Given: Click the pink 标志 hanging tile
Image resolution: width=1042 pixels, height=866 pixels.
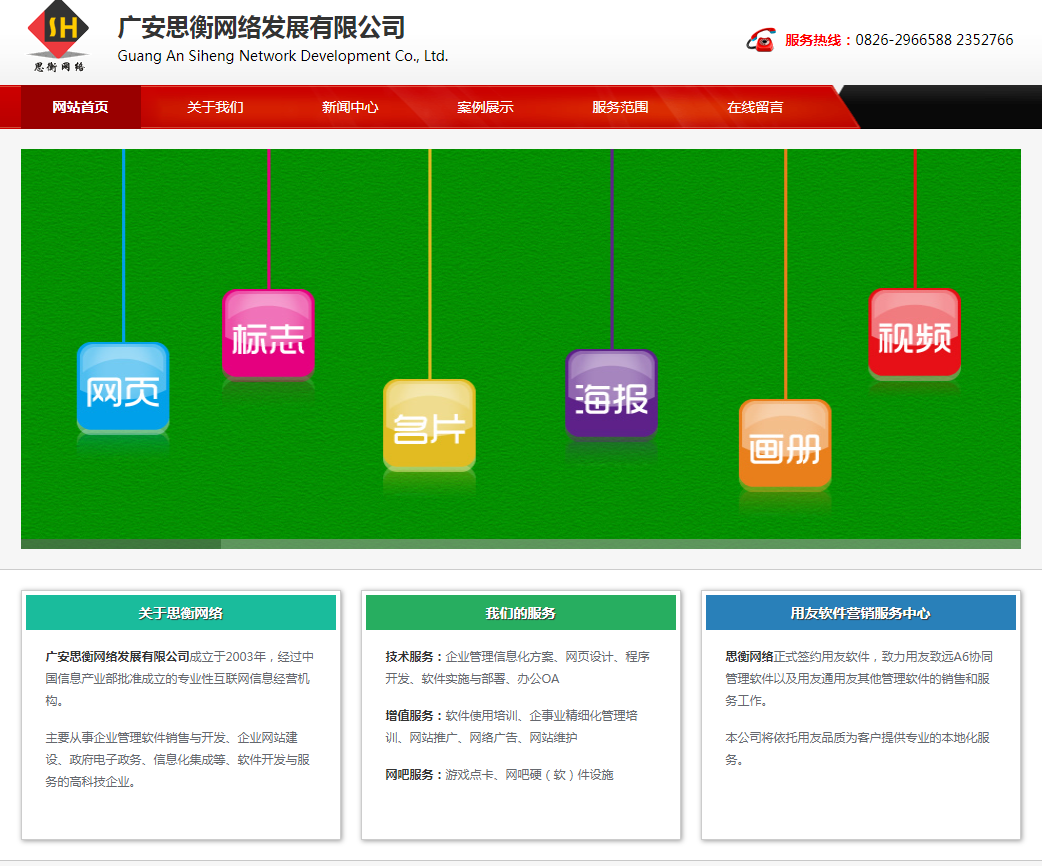Looking at the screenshot, I should pos(268,334).
